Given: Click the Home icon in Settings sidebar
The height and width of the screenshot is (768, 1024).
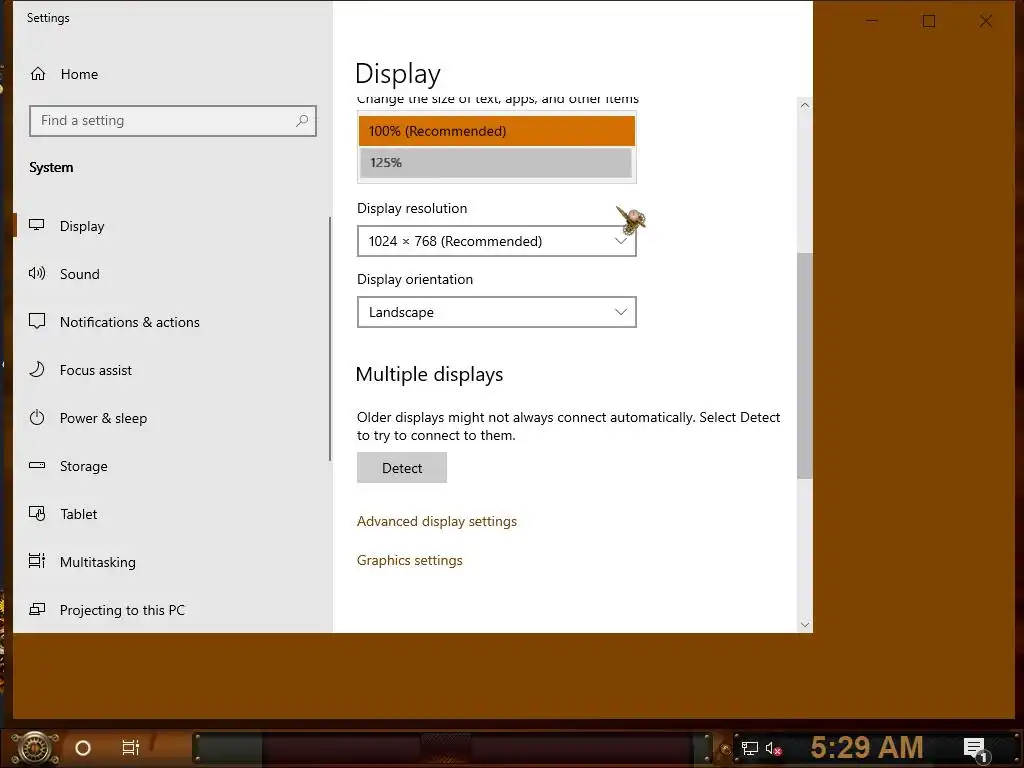Looking at the screenshot, I should coord(38,74).
